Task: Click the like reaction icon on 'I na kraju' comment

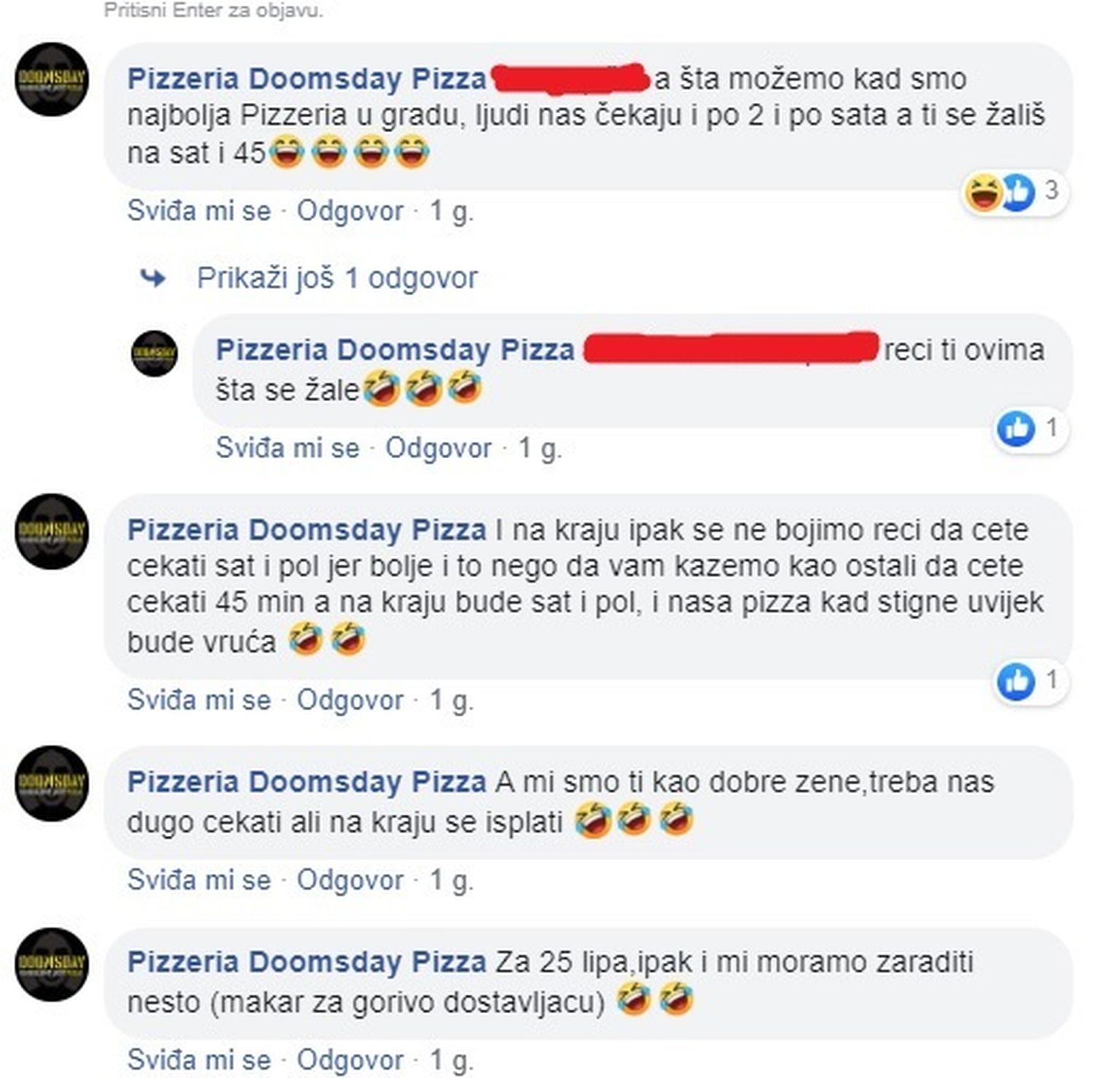Action: pyautogui.click(x=1016, y=680)
